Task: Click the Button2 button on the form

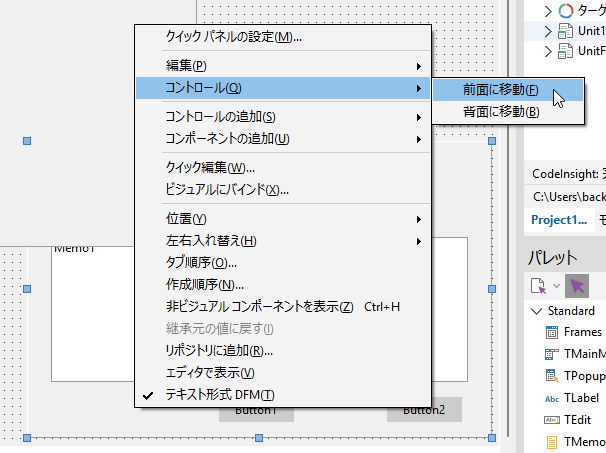Action: point(424,410)
